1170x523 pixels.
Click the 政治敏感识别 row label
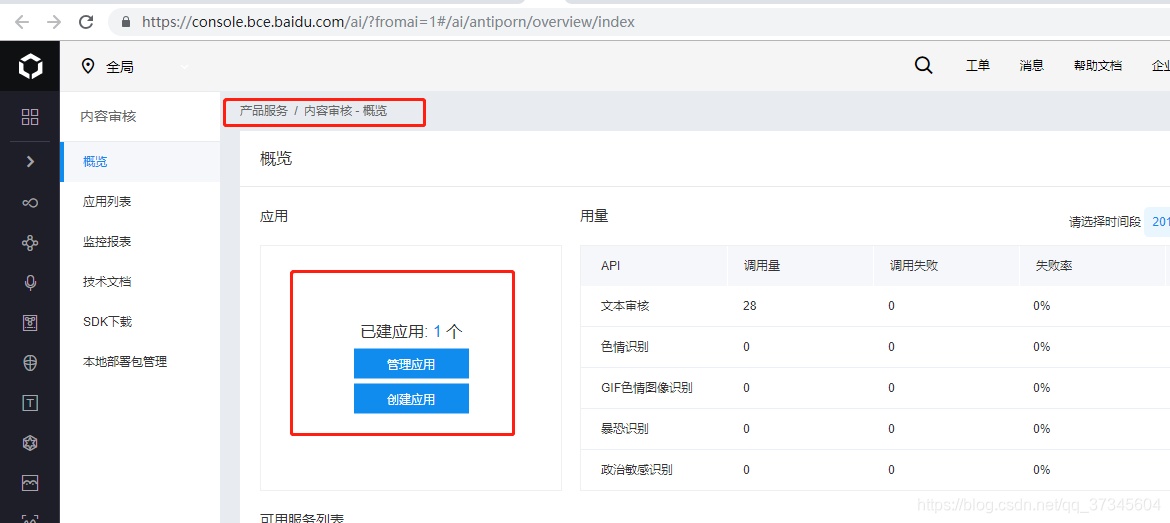[x=636, y=470]
